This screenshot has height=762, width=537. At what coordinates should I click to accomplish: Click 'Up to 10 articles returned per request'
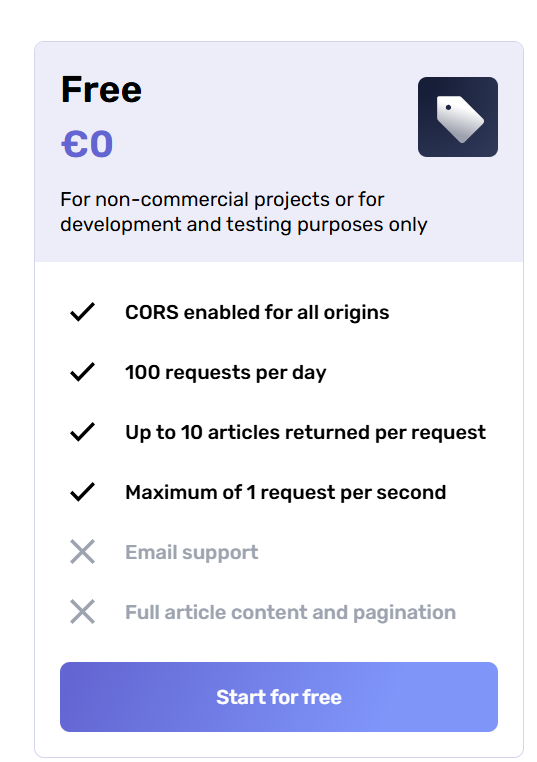[305, 433]
